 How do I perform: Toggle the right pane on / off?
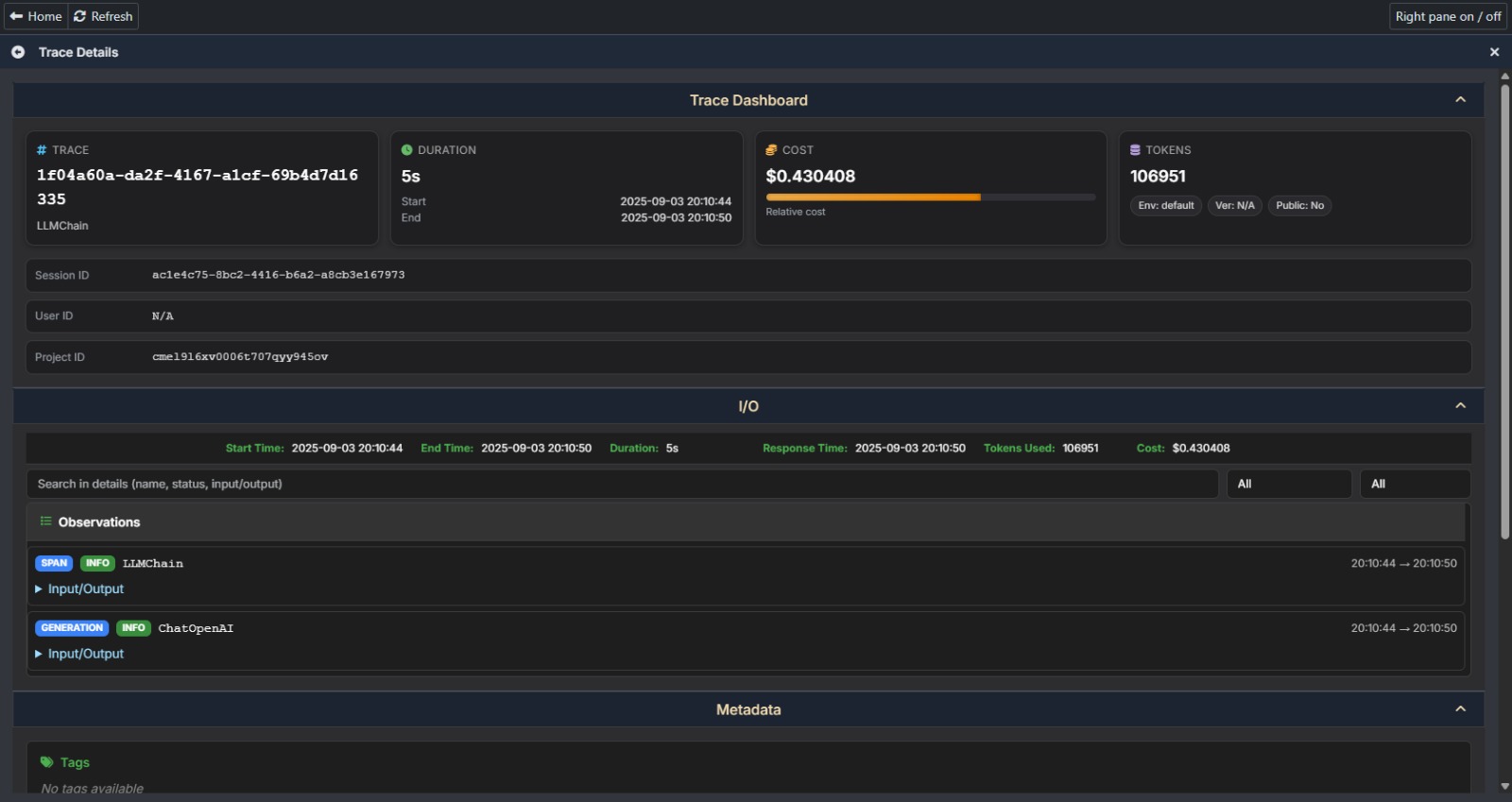(1448, 16)
